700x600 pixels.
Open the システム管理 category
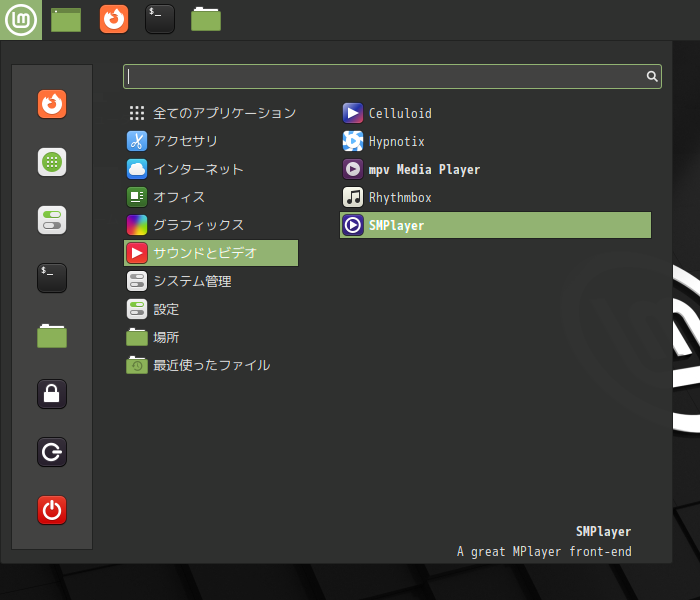[x=211, y=281]
